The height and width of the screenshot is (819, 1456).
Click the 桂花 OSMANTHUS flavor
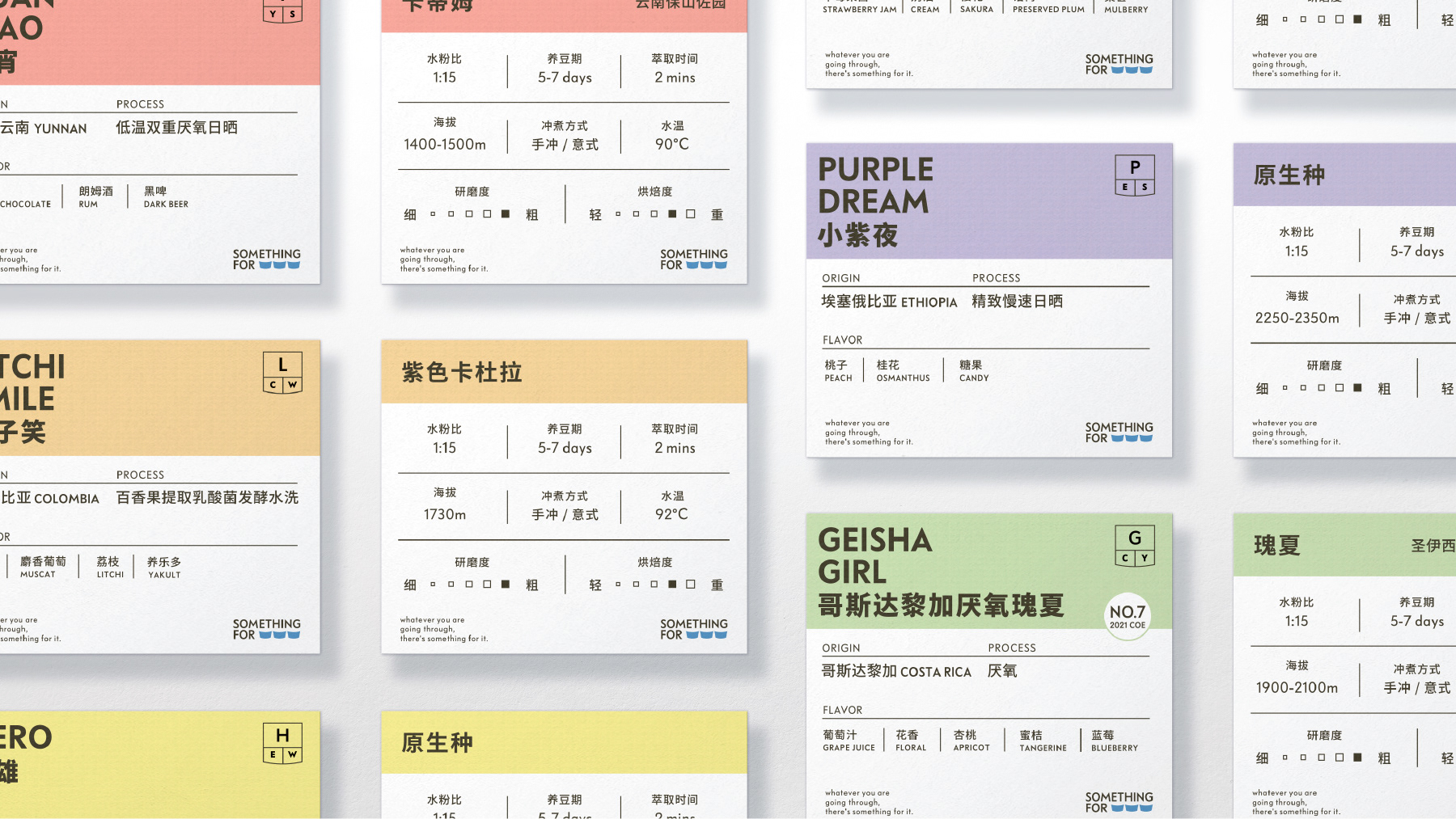(x=903, y=370)
